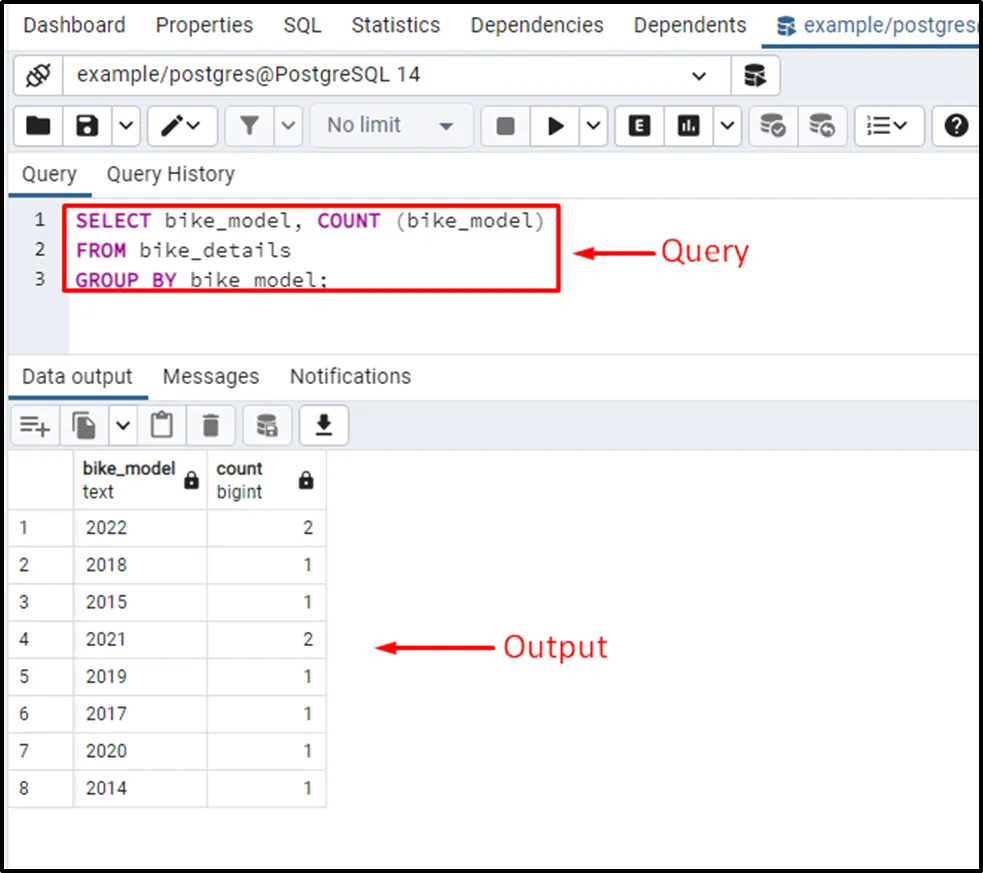Select the cell with 2018
Image resolution: width=983 pixels, height=873 pixels.
pyautogui.click(x=140, y=565)
